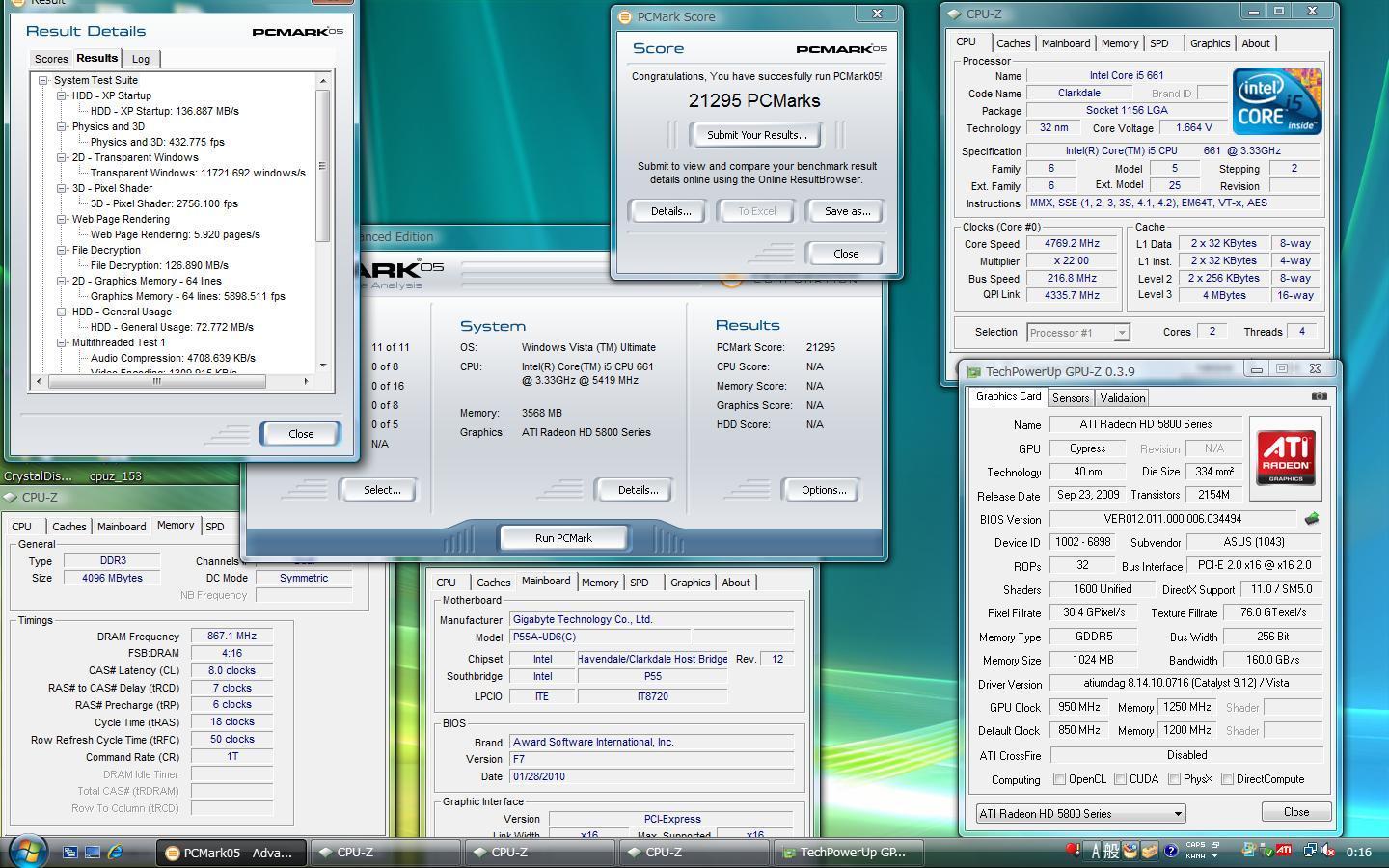This screenshot has height=868, width=1389.
Task: Collapse the File Decryption node
Action: tap(62, 250)
